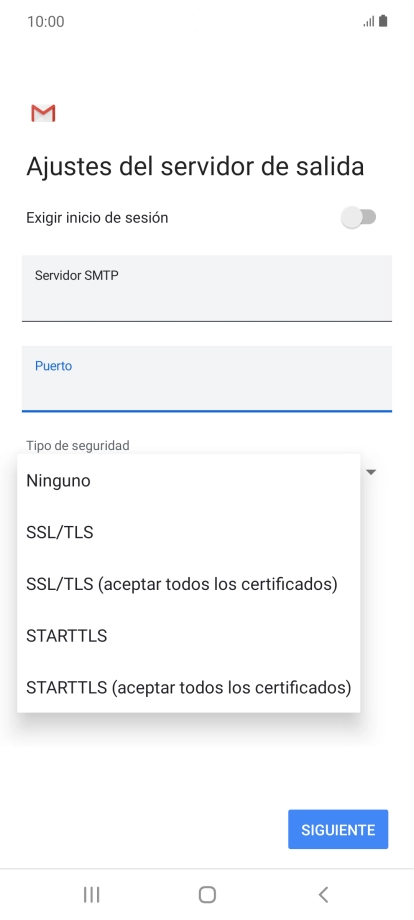
Task: Choose the SSL/TLS option
Action: coord(188,532)
